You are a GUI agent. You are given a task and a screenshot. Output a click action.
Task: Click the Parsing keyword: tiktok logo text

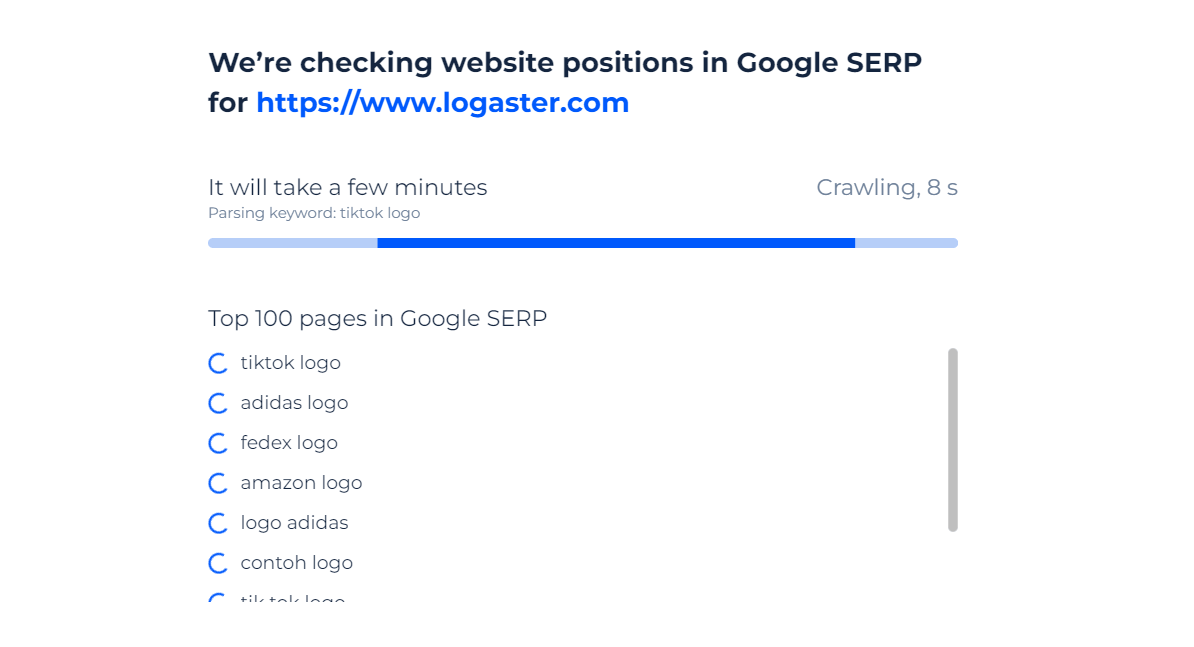[314, 213]
